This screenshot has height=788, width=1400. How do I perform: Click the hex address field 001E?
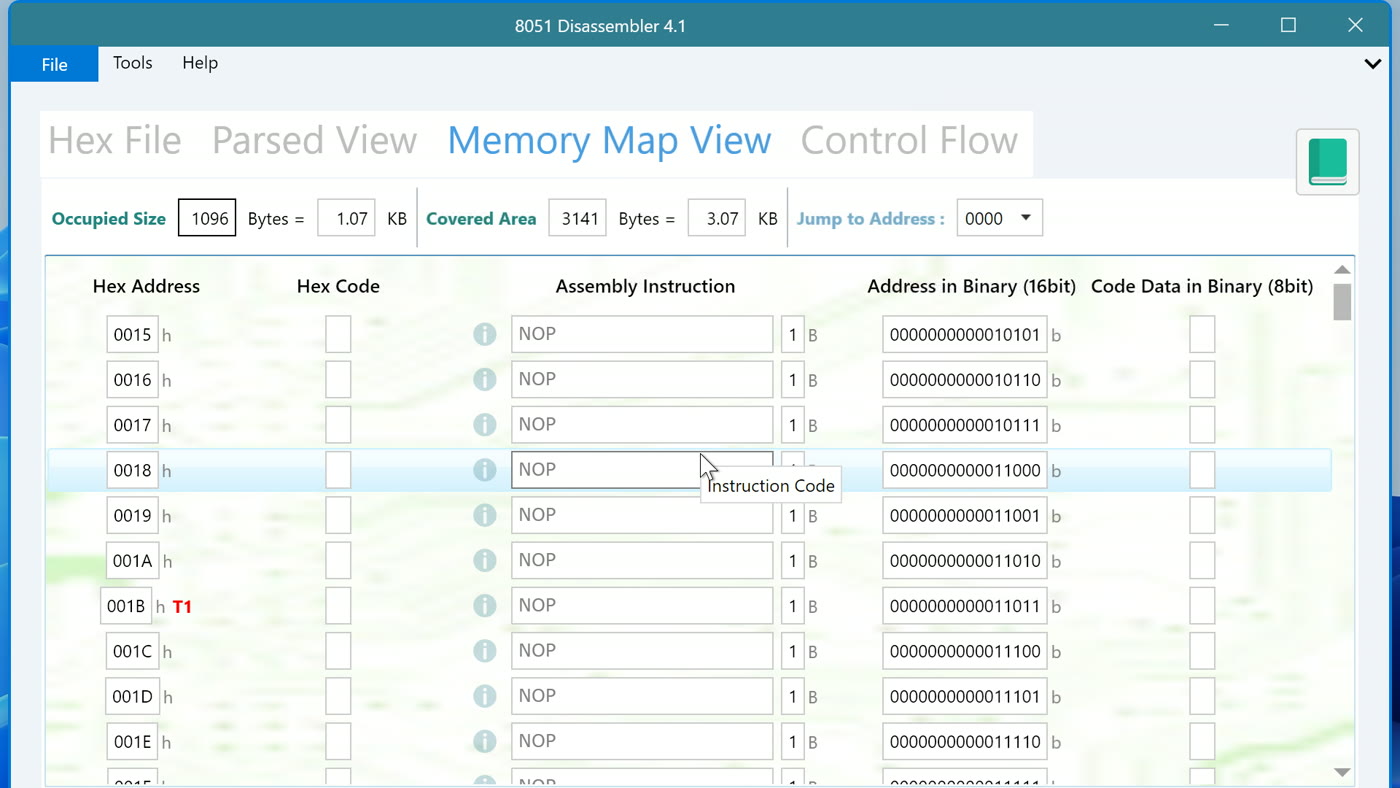click(132, 742)
